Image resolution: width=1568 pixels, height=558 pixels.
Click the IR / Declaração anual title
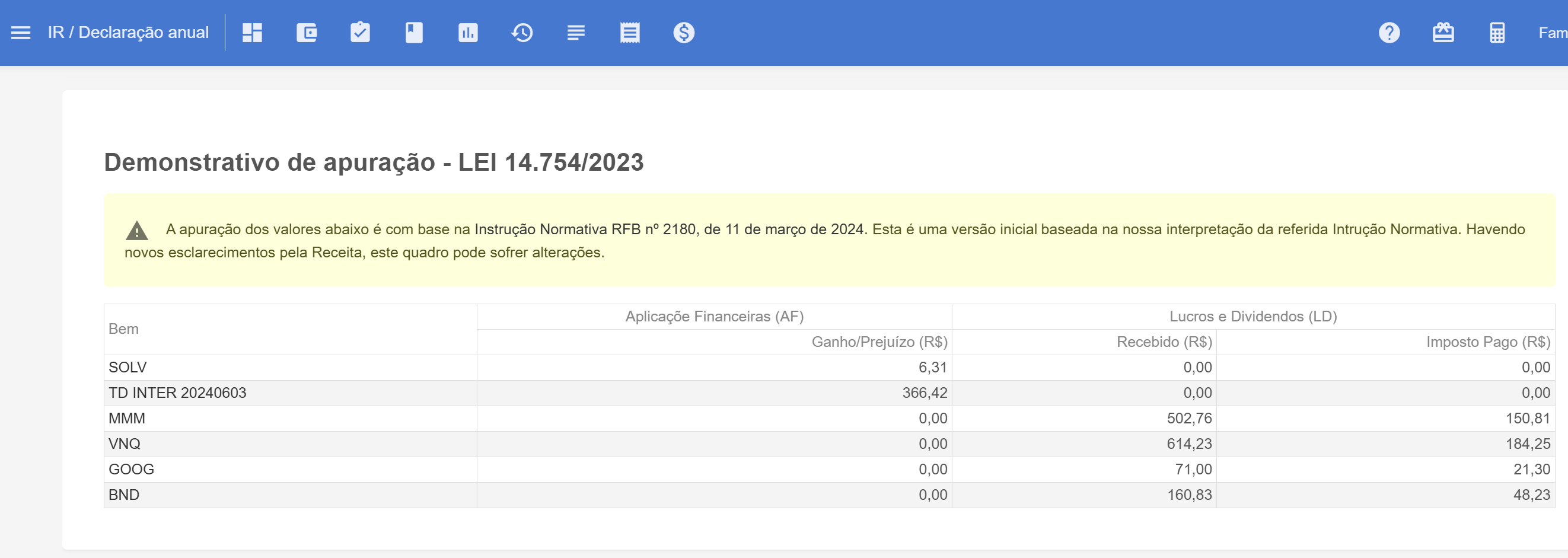click(x=128, y=33)
